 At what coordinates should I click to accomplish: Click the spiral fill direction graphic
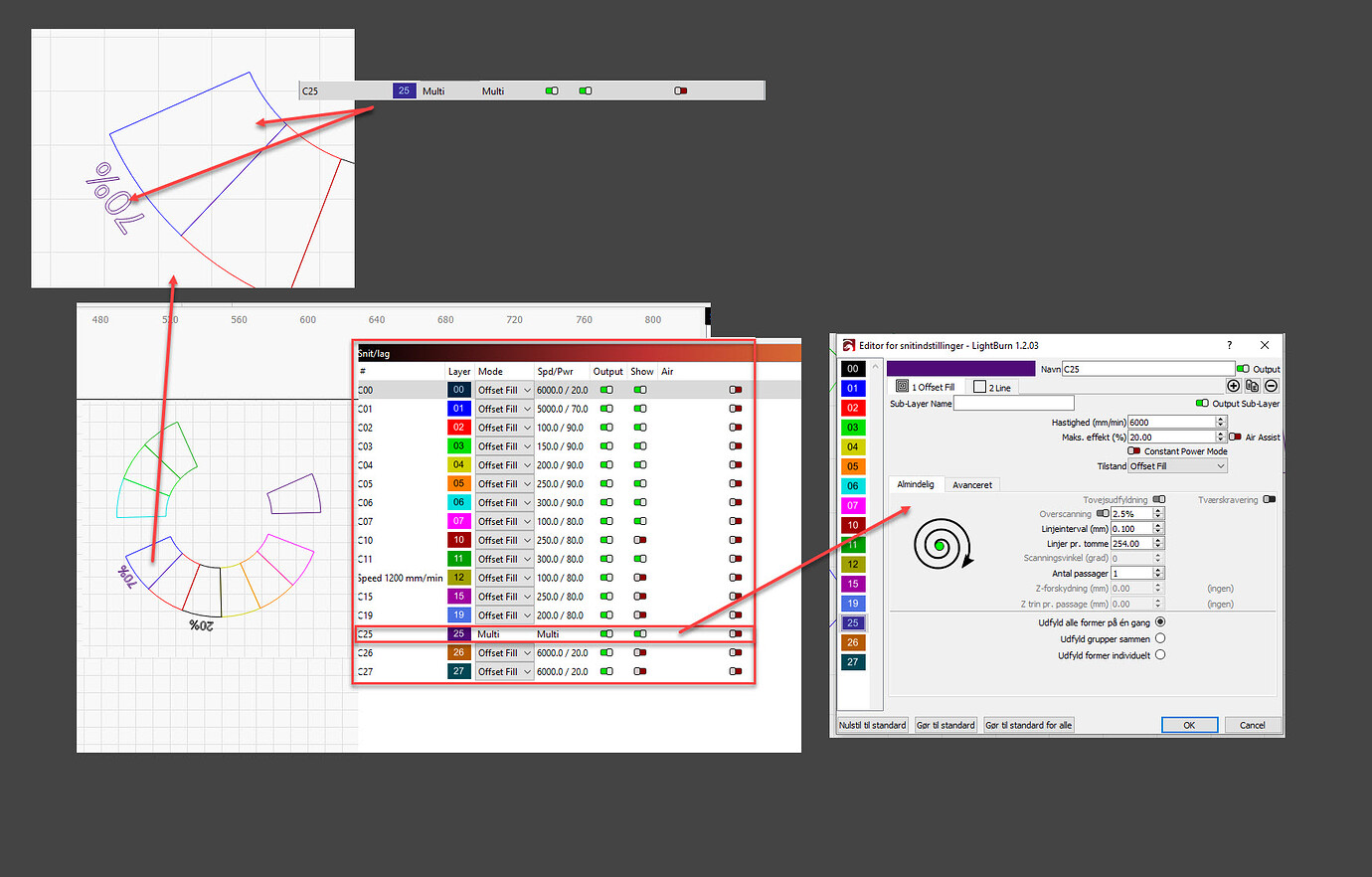tap(942, 545)
